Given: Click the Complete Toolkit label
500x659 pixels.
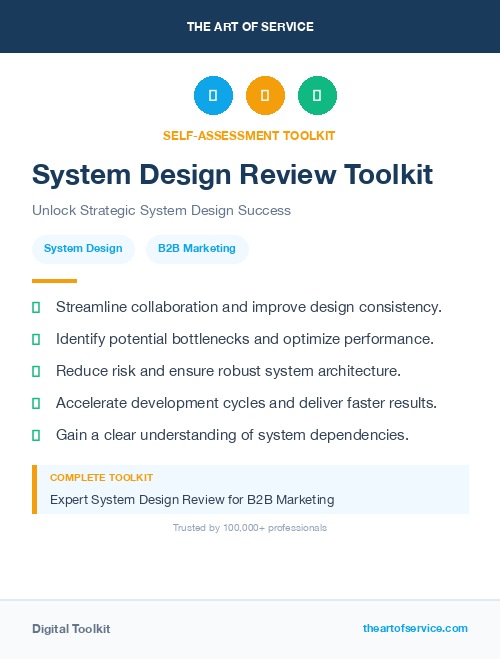Looking at the screenshot, I should (x=101, y=478).
